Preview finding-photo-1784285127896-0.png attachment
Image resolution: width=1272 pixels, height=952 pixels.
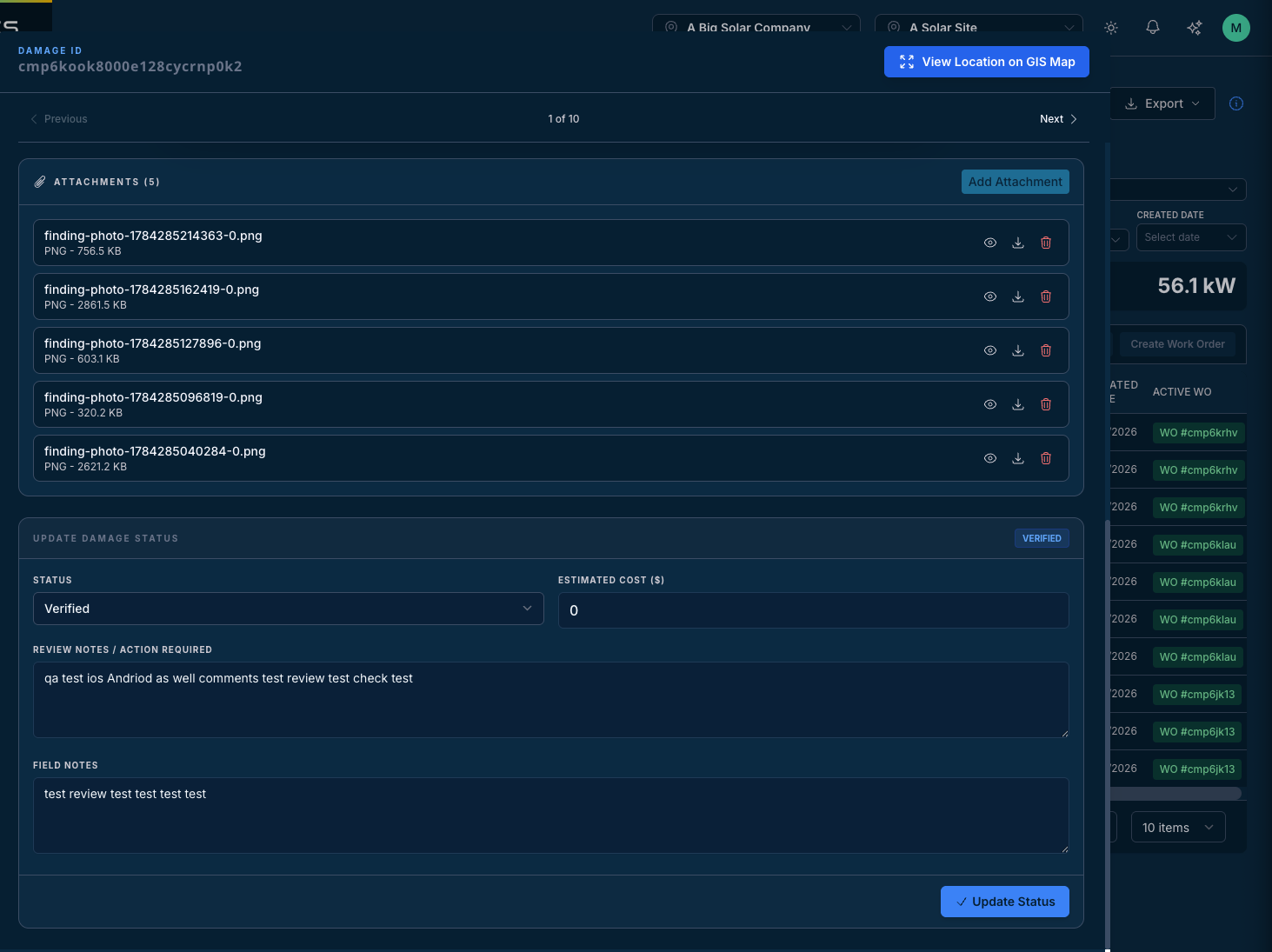pyautogui.click(x=990, y=350)
